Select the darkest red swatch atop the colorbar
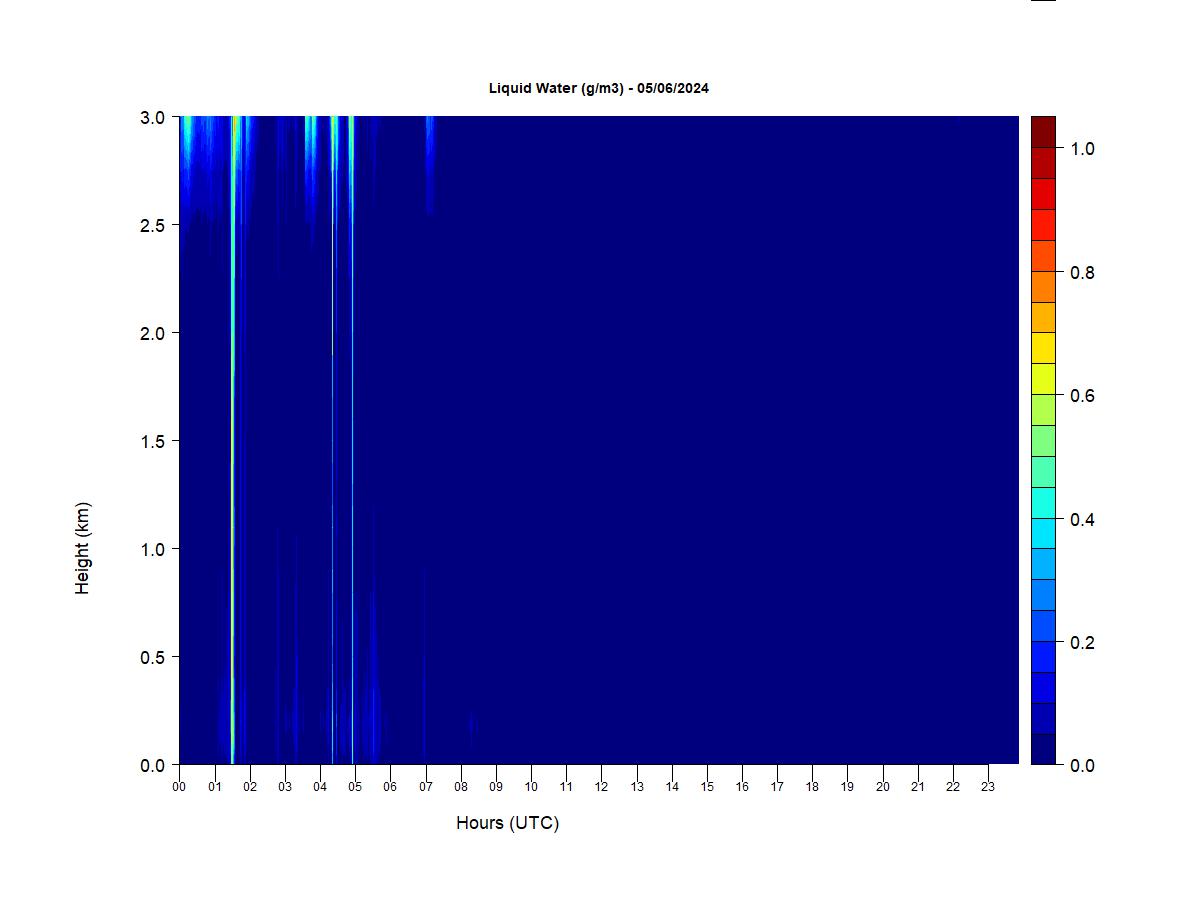This screenshot has width=1200, height=900. point(1043,132)
